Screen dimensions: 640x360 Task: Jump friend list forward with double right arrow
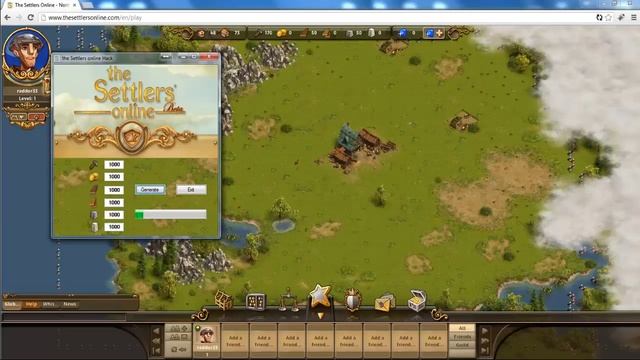[485, 340]
